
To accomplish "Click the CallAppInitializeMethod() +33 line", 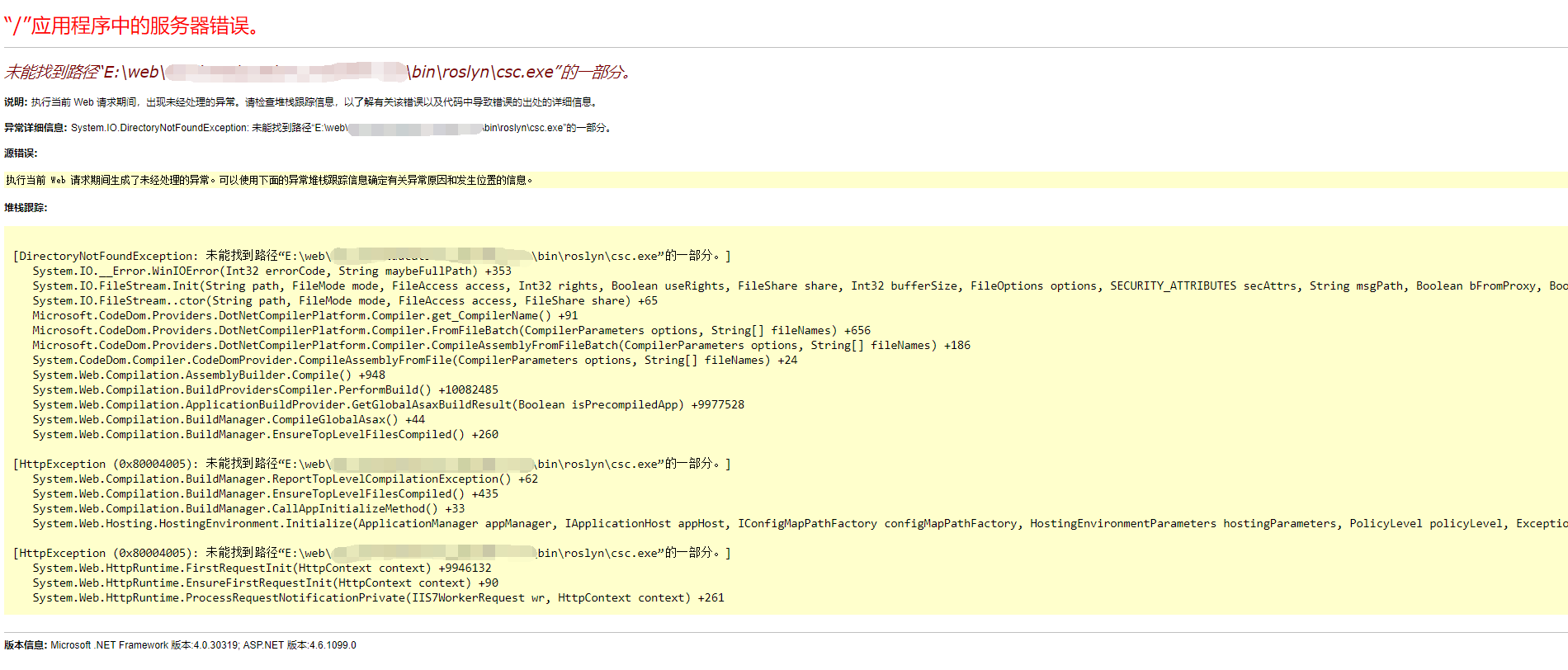I will click(x=248, y=508).
